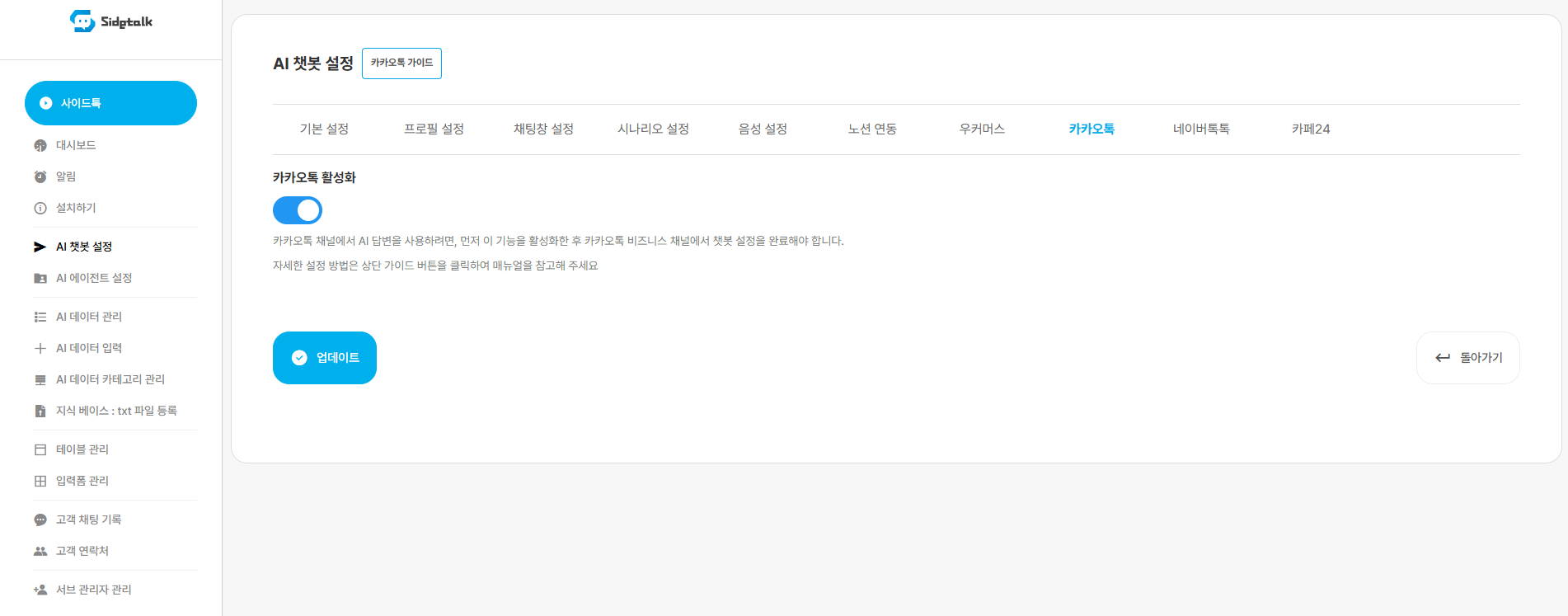Viewport: 1568px width, 616px height.
Task: Click the play icon in 사이드톡 button
Action: 46,103
